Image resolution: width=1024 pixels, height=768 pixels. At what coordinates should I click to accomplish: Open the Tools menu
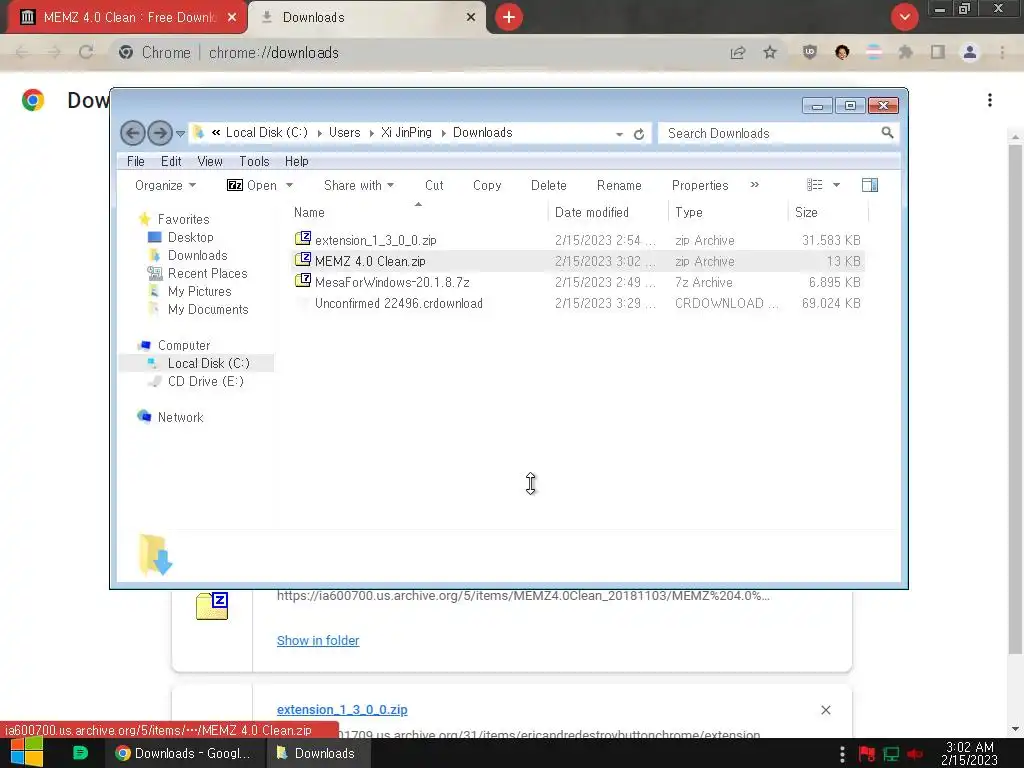click(254, 161)
